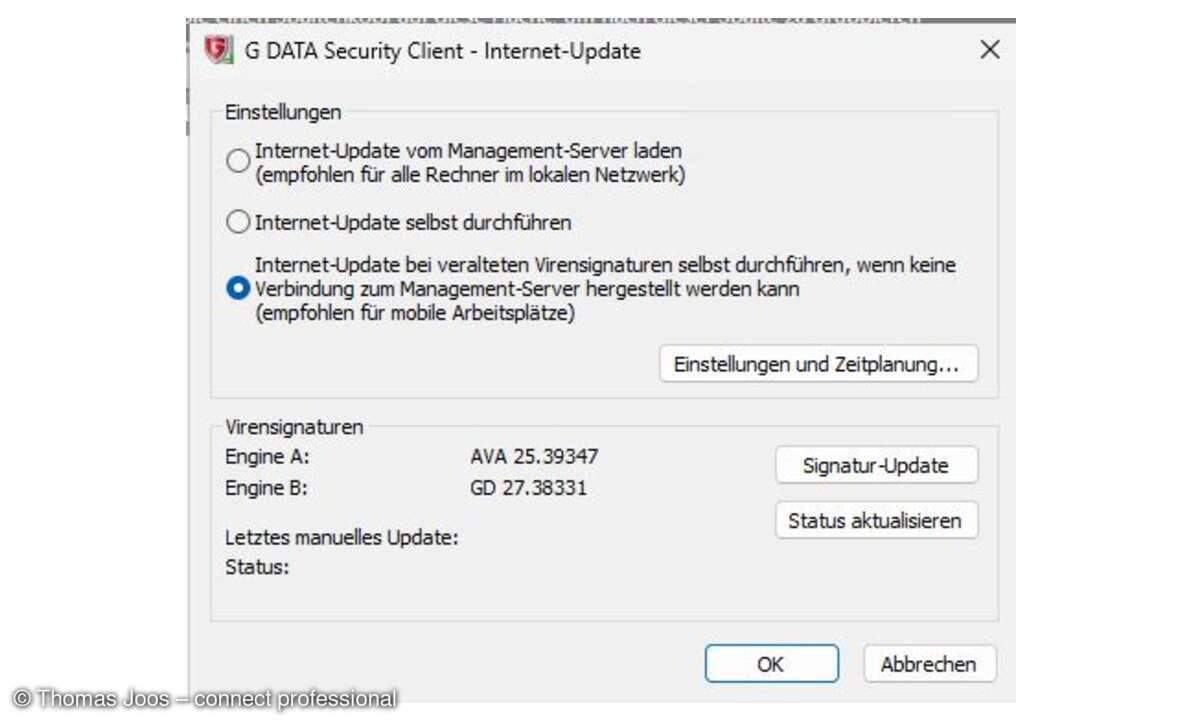Image resolution: width=1198 pixels, height=720 pixels.
Task: Click the G DATA shield icon in title bar
Action: (x=218, y=50)
